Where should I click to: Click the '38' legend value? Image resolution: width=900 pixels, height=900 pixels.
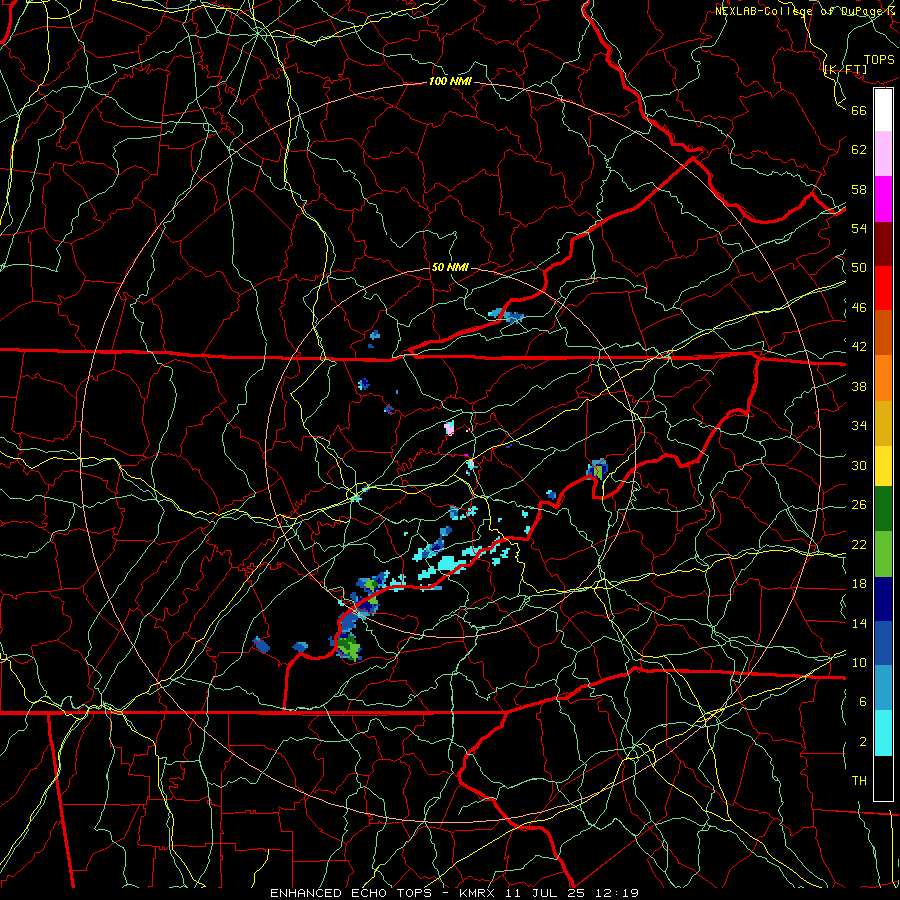(x=859, y=386)
